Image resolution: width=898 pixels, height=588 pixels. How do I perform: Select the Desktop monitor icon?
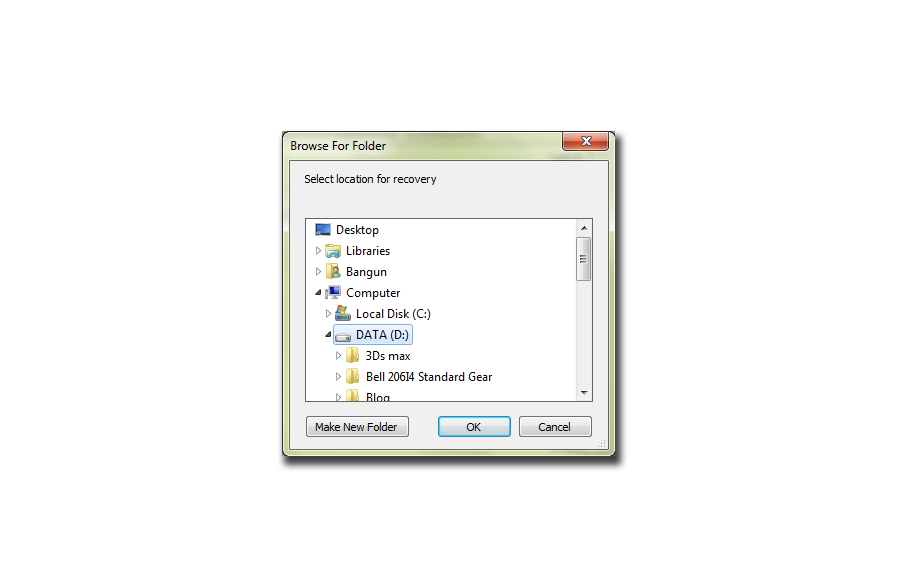tap(323, 230)
